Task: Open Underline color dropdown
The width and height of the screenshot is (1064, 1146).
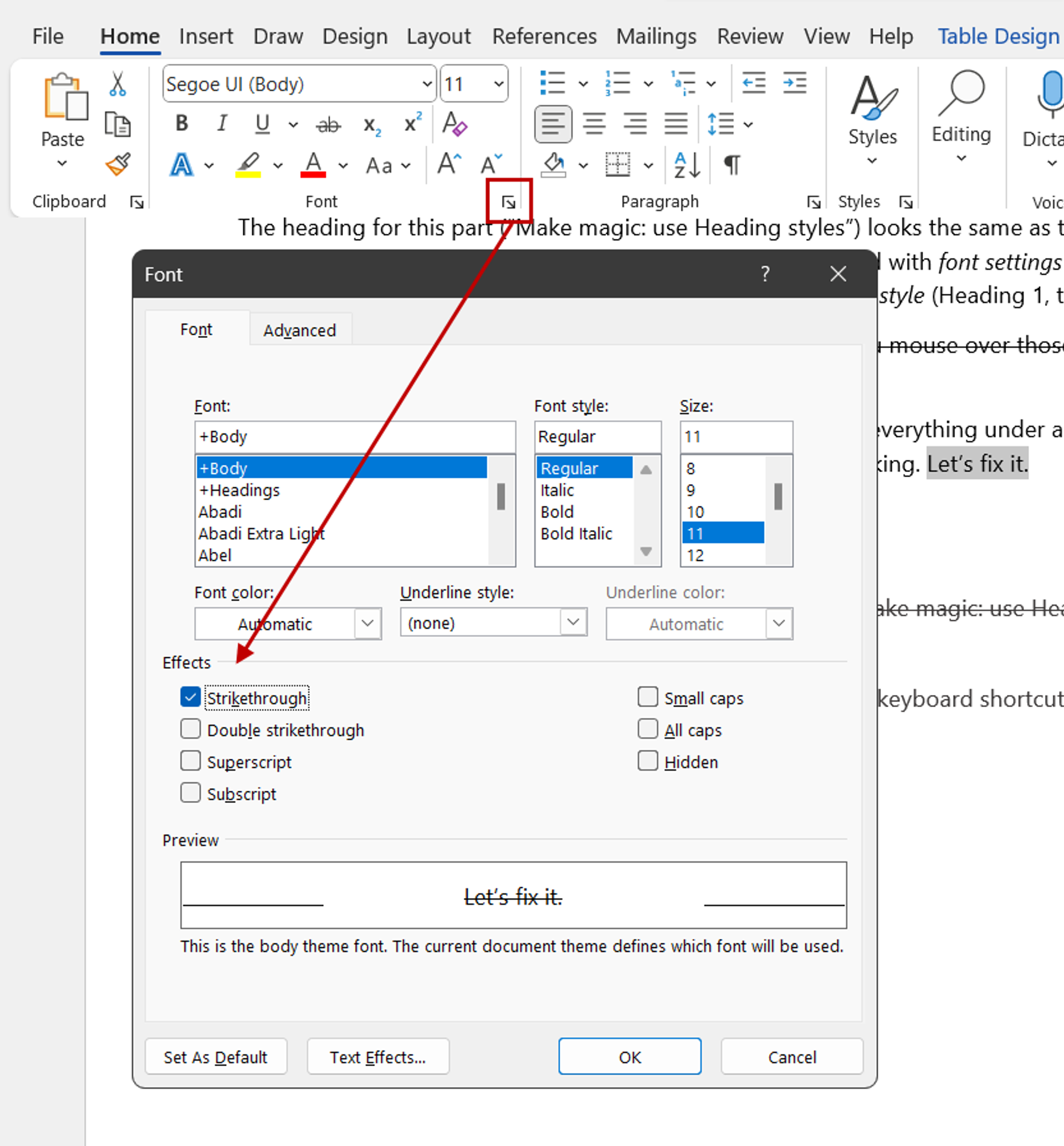Action: [779, 623]
